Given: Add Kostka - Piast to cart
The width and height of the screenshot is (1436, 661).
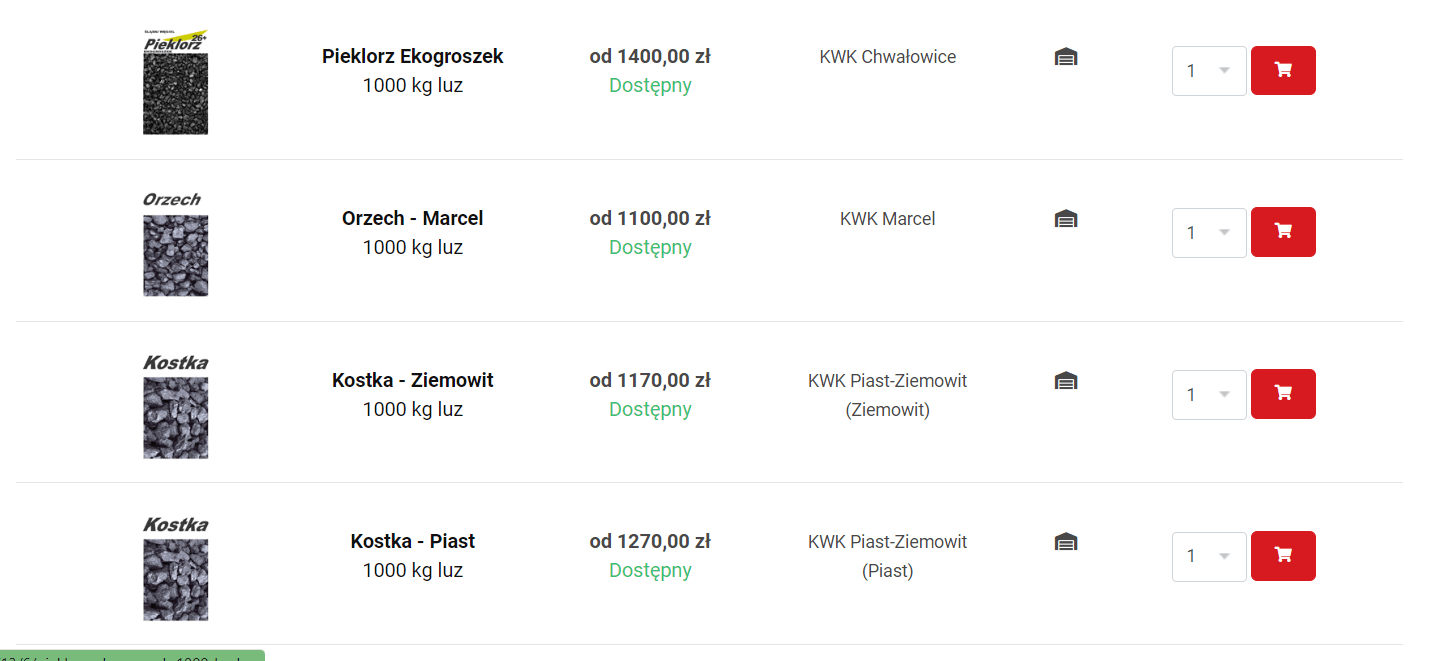Looking at the screenshot, I should (x=1283, y=556).
